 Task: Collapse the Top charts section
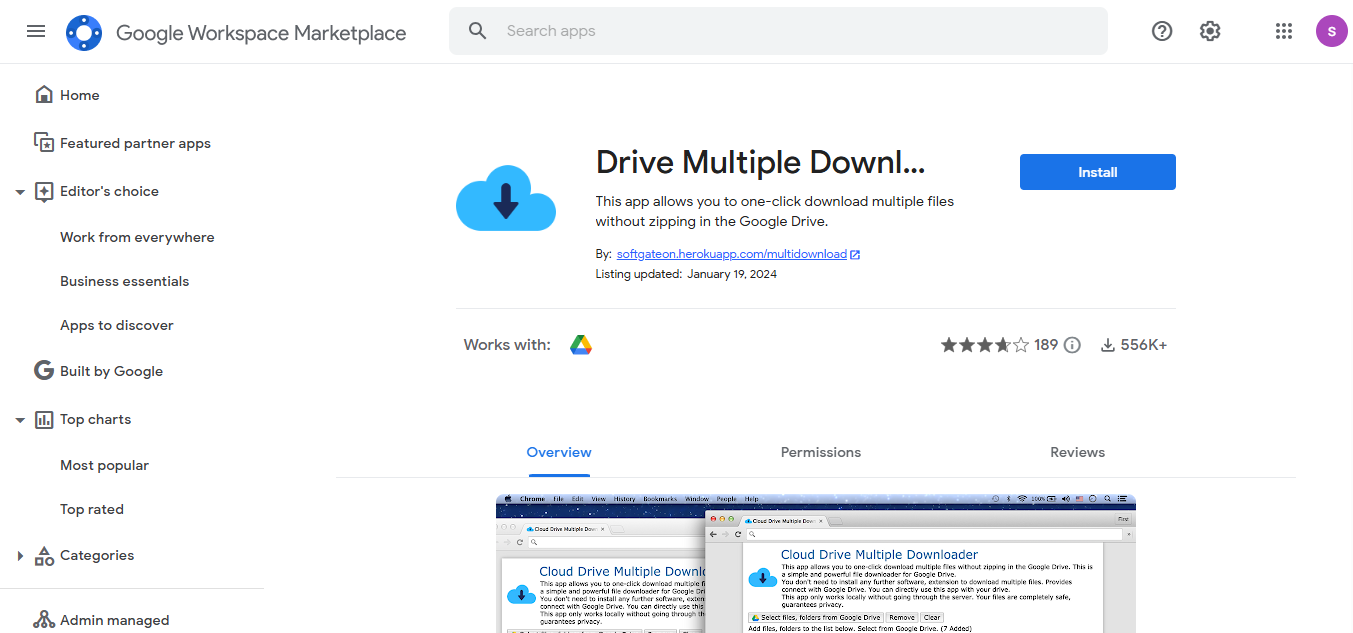click(x=20, y=419)
